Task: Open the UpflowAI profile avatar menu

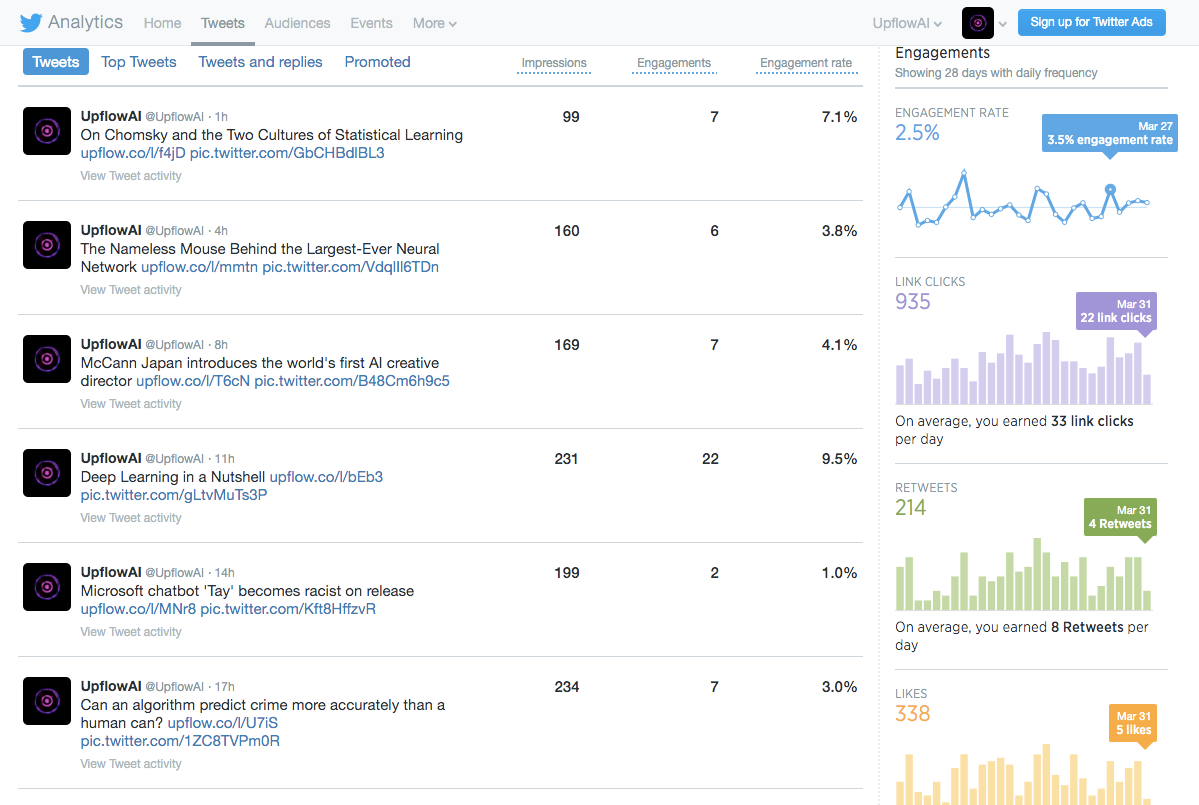Action: (x=977, y=23)
